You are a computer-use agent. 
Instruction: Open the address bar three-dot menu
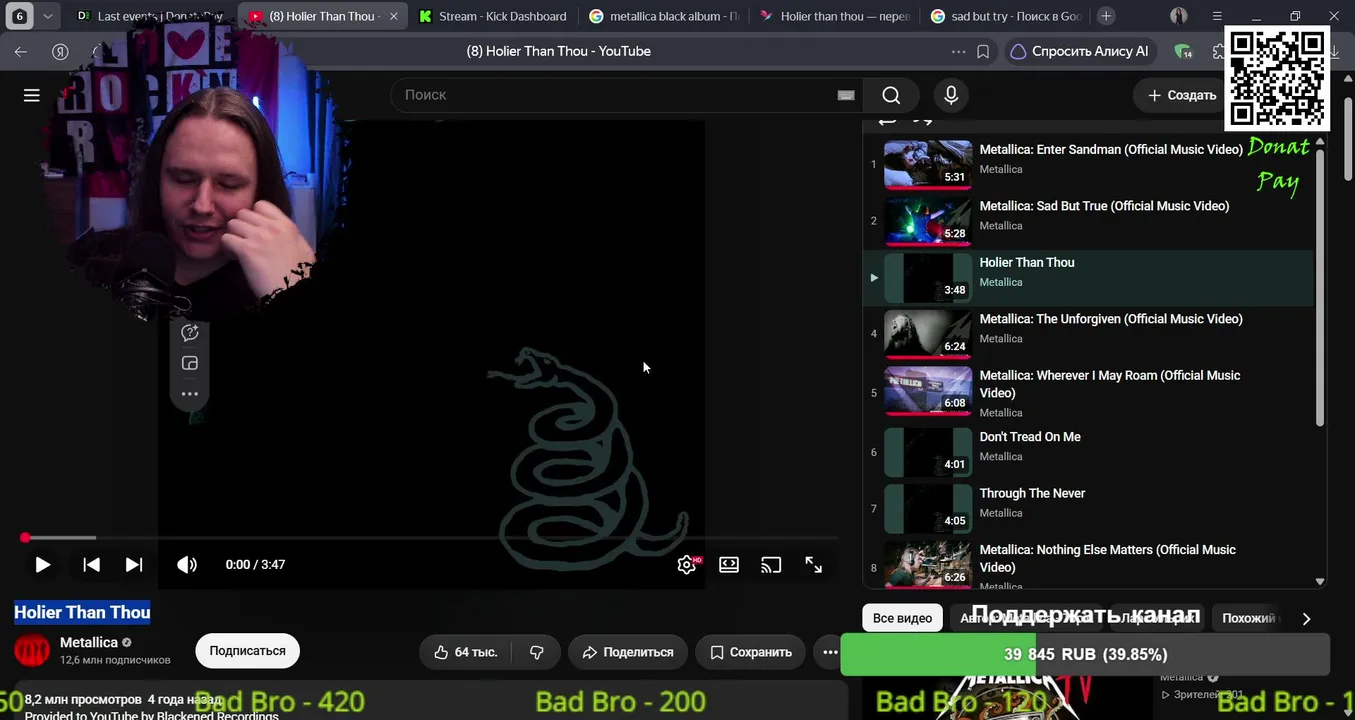(x=959, y=52)
